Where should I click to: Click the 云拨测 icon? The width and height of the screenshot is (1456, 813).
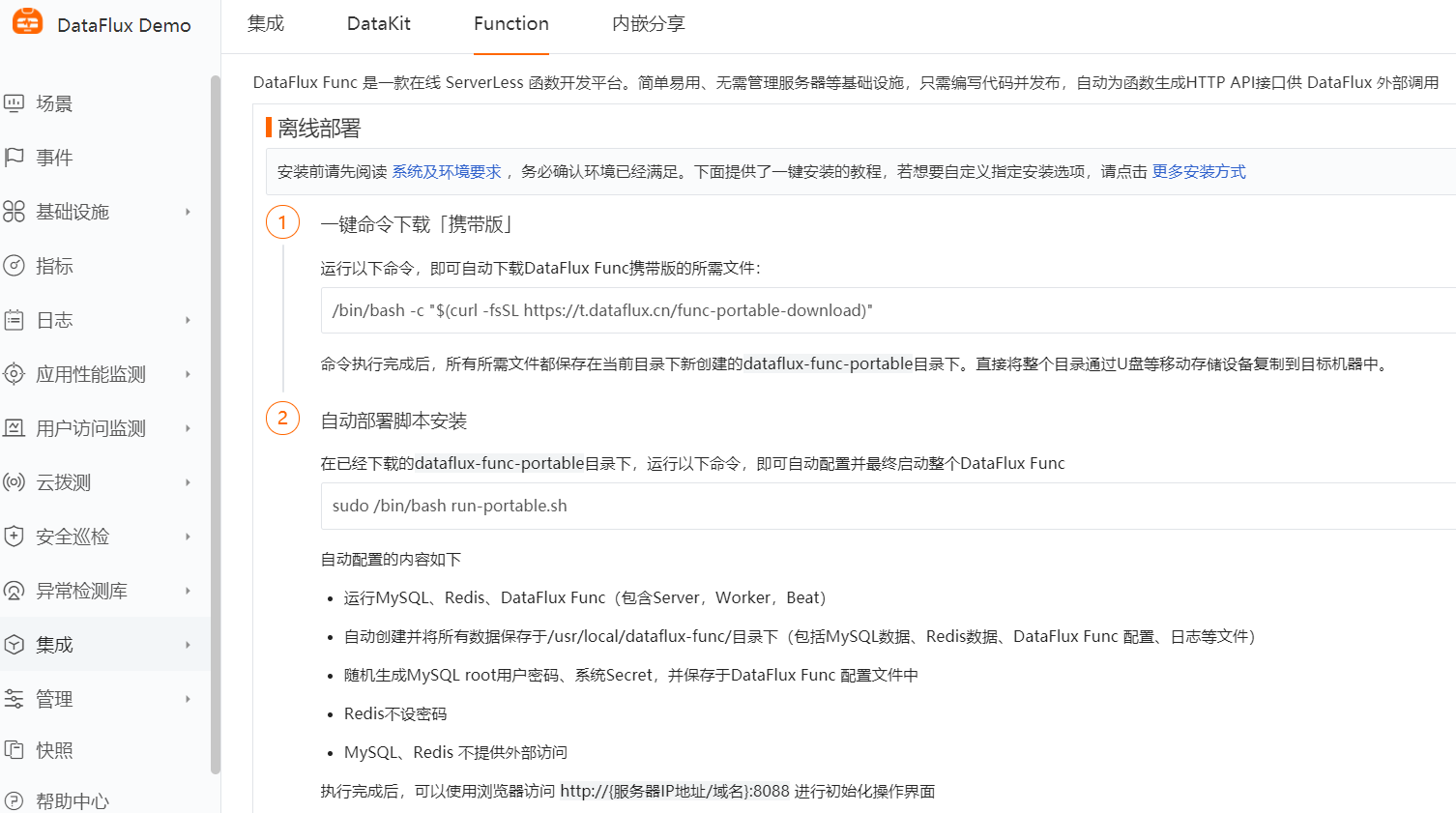[x=14, y=482]
